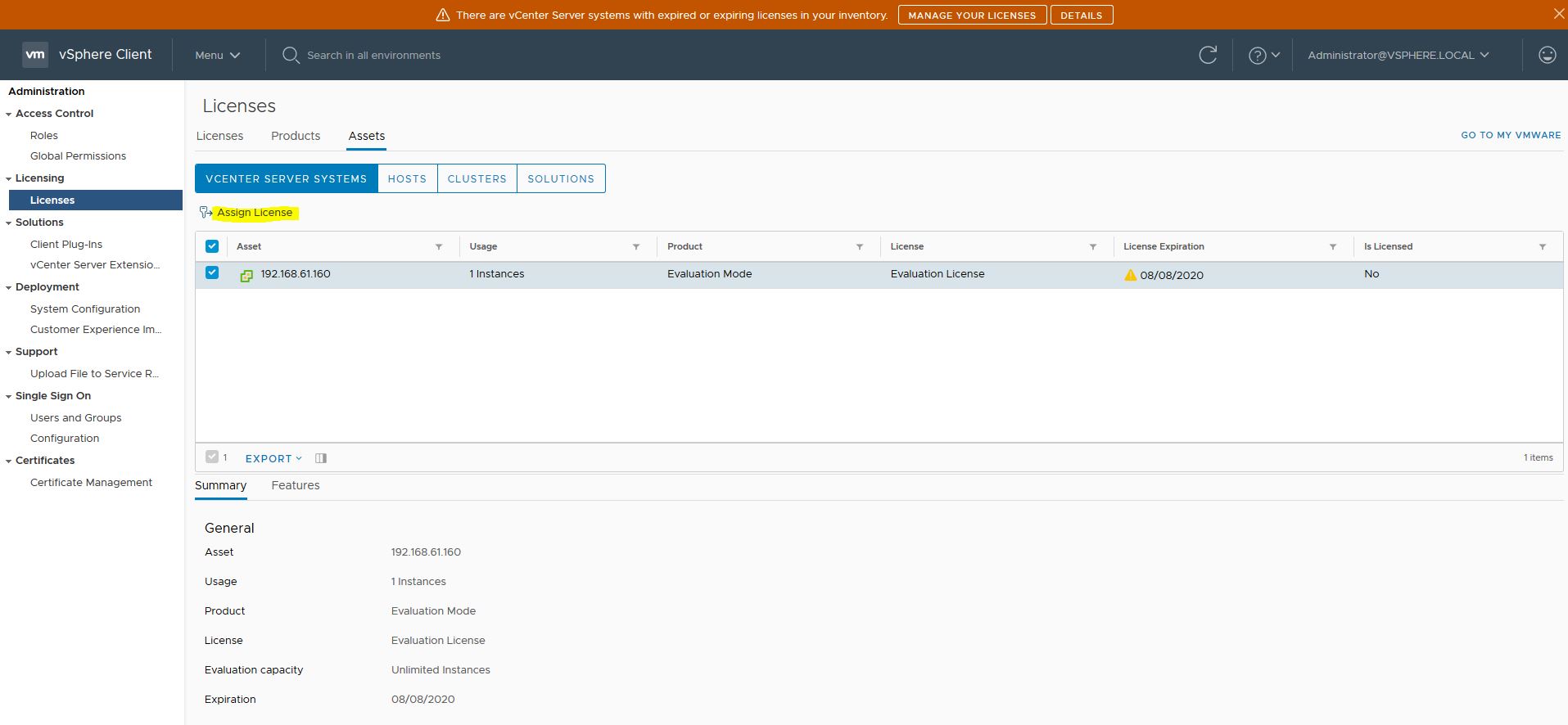The height and width of the screenshot is (725, 1568).
Task: Open the help question mark icon
Action: click(x=1257, y=55)
